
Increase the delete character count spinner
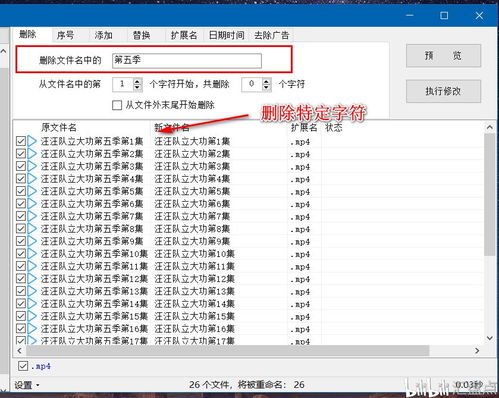(x=266, y=81)
